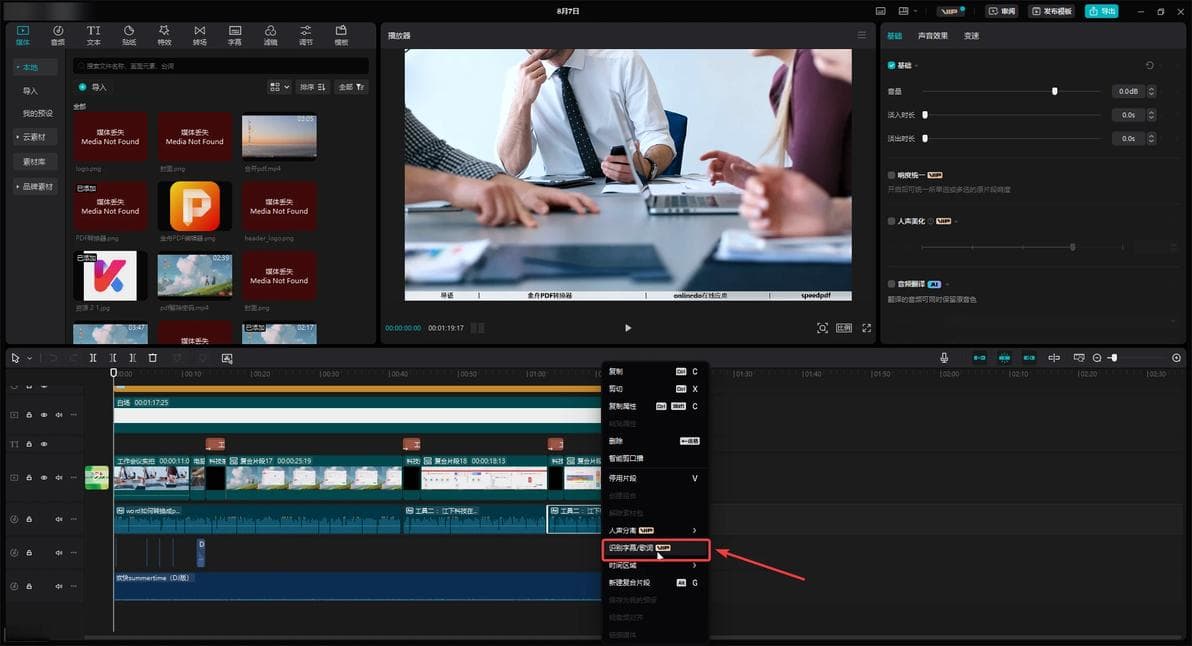1192x646 pixels.
Task: Adjust the timeline zoom slider
Action: tap(1114, 358)
